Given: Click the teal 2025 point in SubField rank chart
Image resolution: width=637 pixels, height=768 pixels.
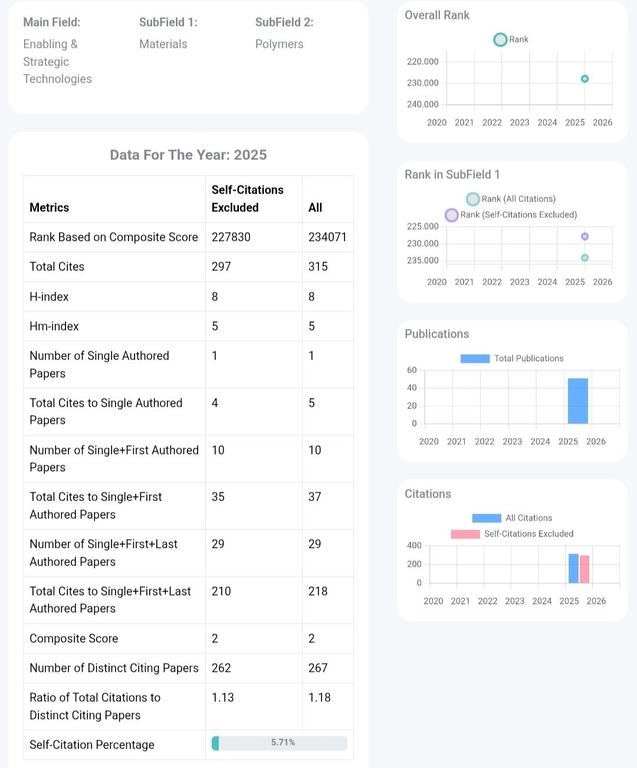Looking at the screenshot, I should coord(585,258).
